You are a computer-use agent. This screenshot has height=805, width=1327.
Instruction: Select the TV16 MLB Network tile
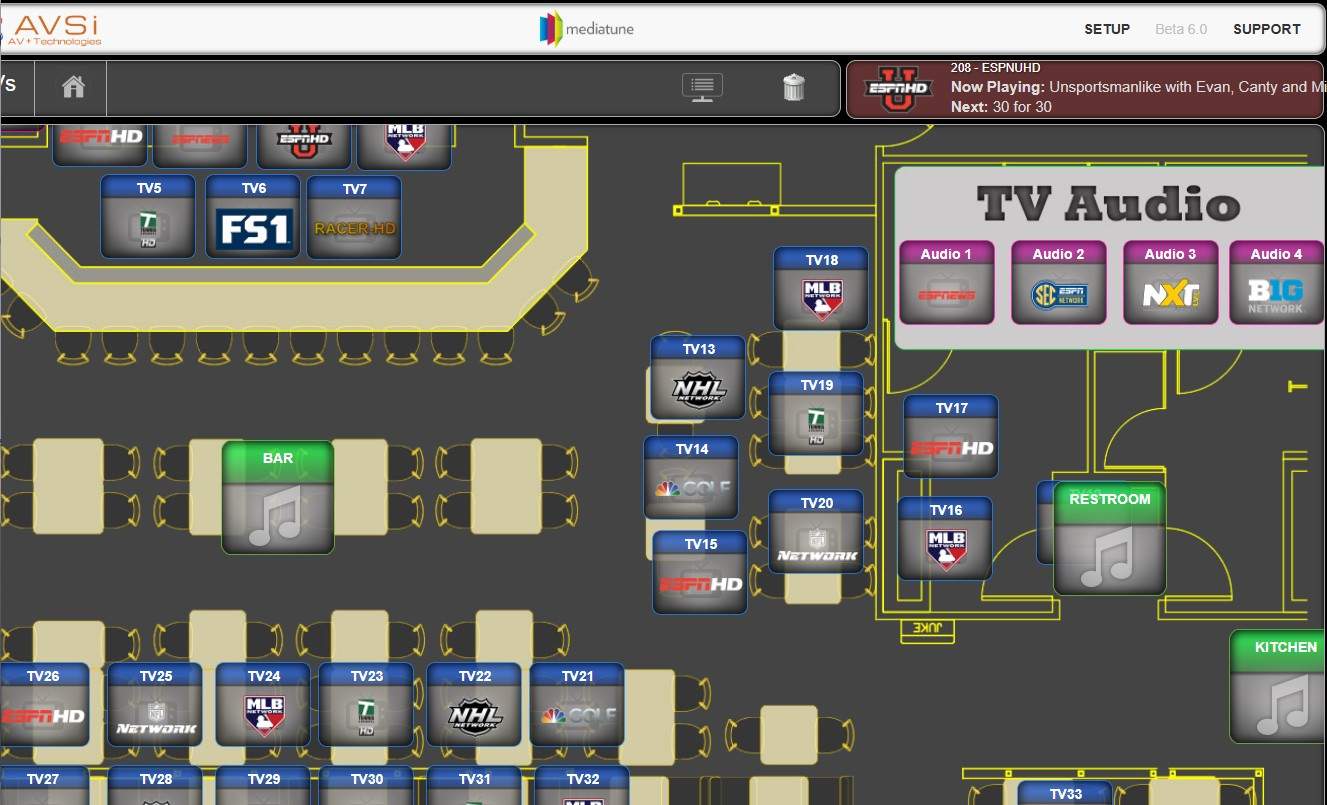(x=945, y=539)
